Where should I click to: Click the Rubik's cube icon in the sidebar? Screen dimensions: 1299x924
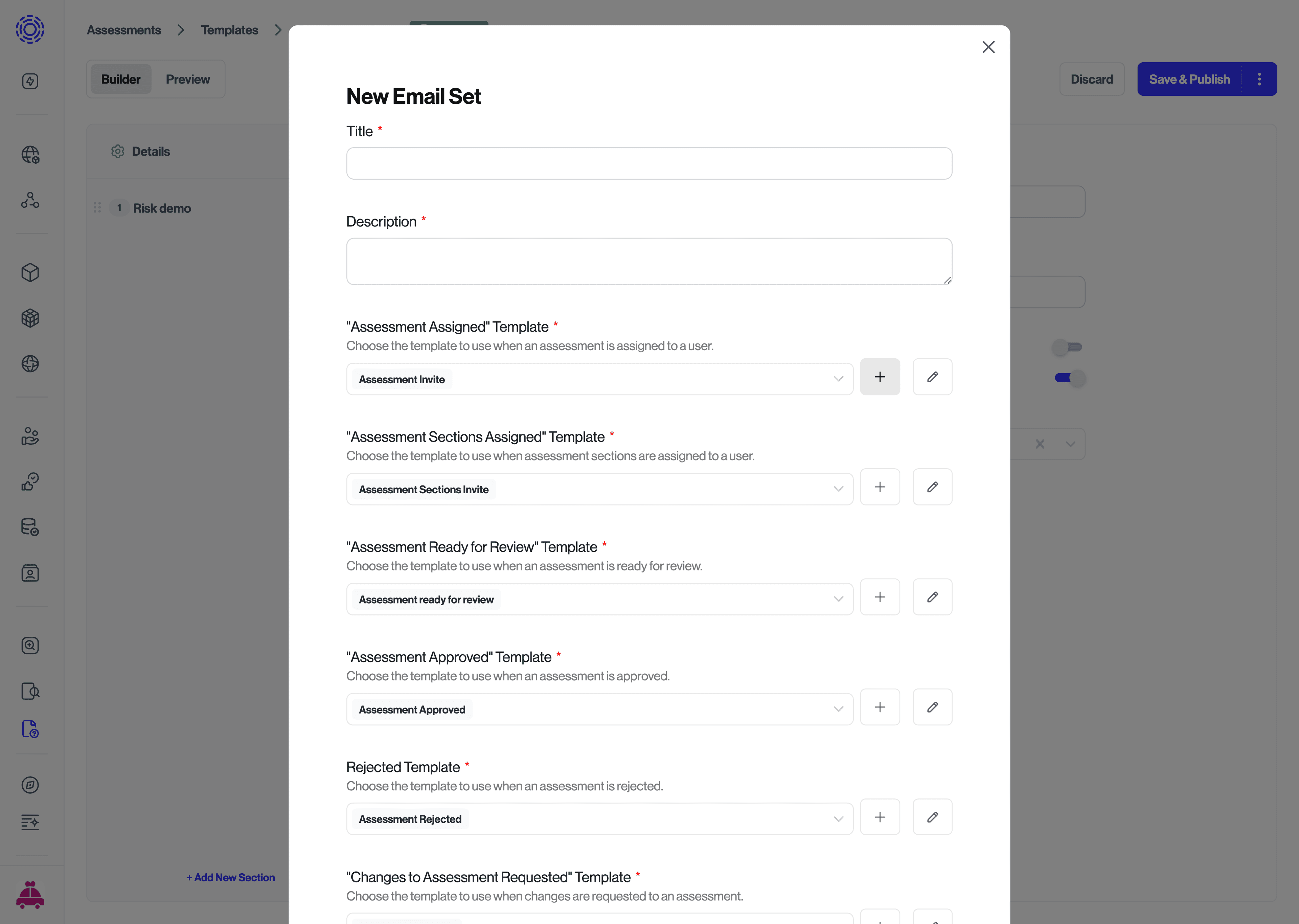click(x=30, y=318)
